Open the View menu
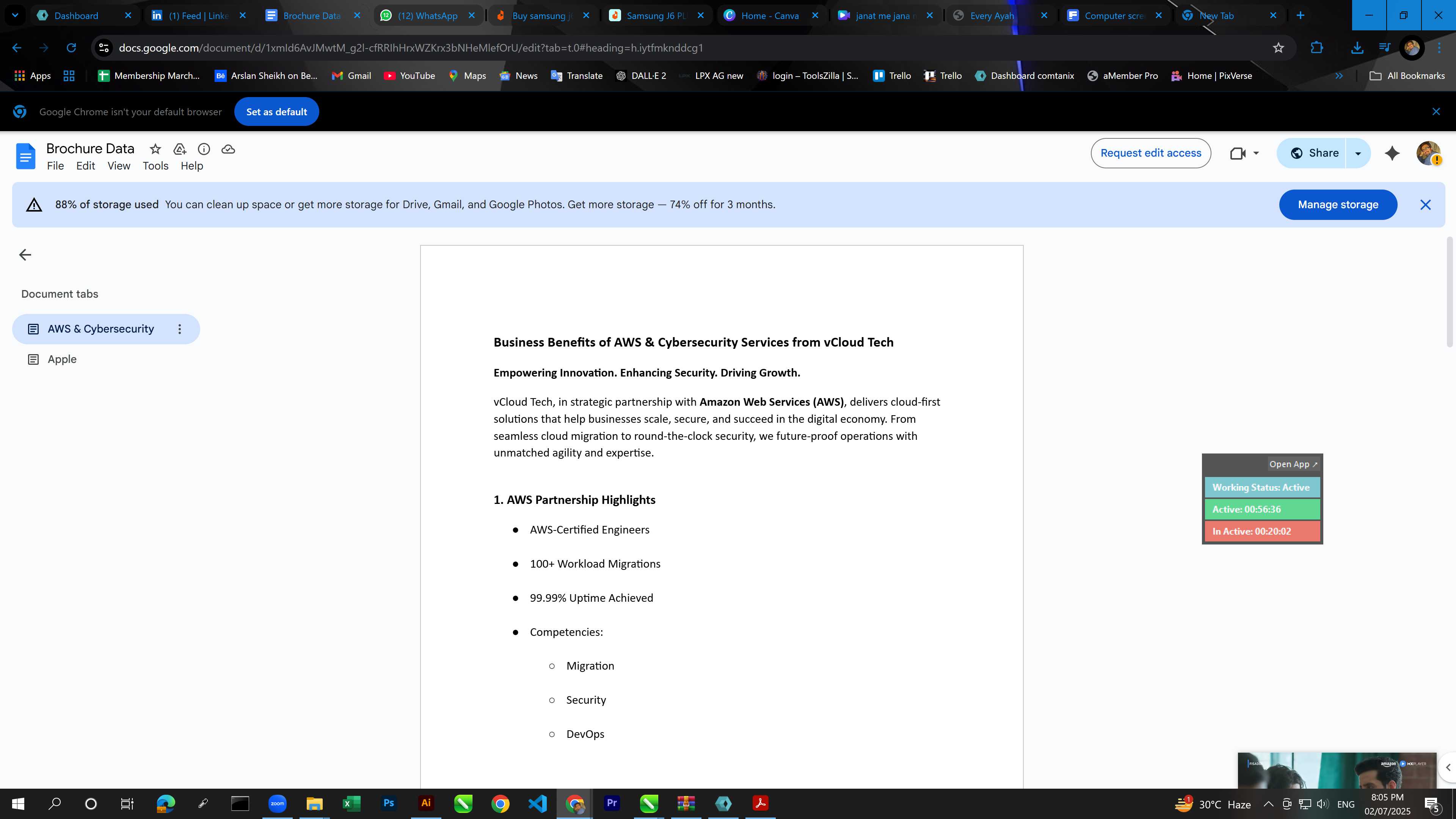Viewport: 1456px width, 819px height. click(119, 166)
